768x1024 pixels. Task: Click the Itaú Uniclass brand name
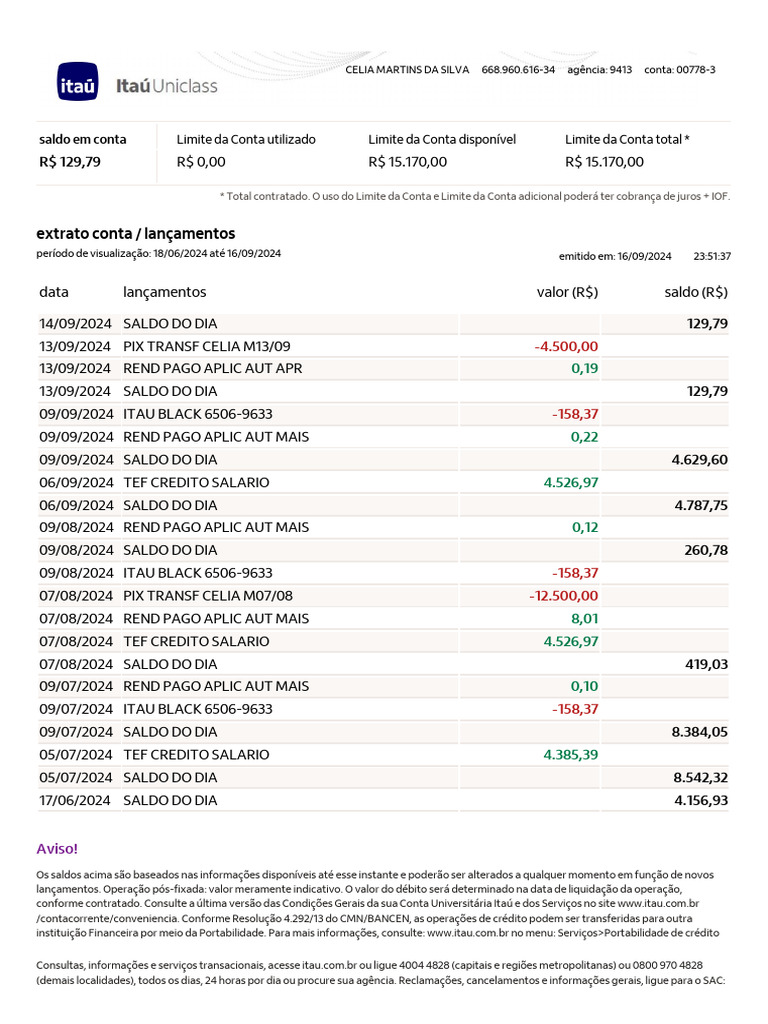166,86
